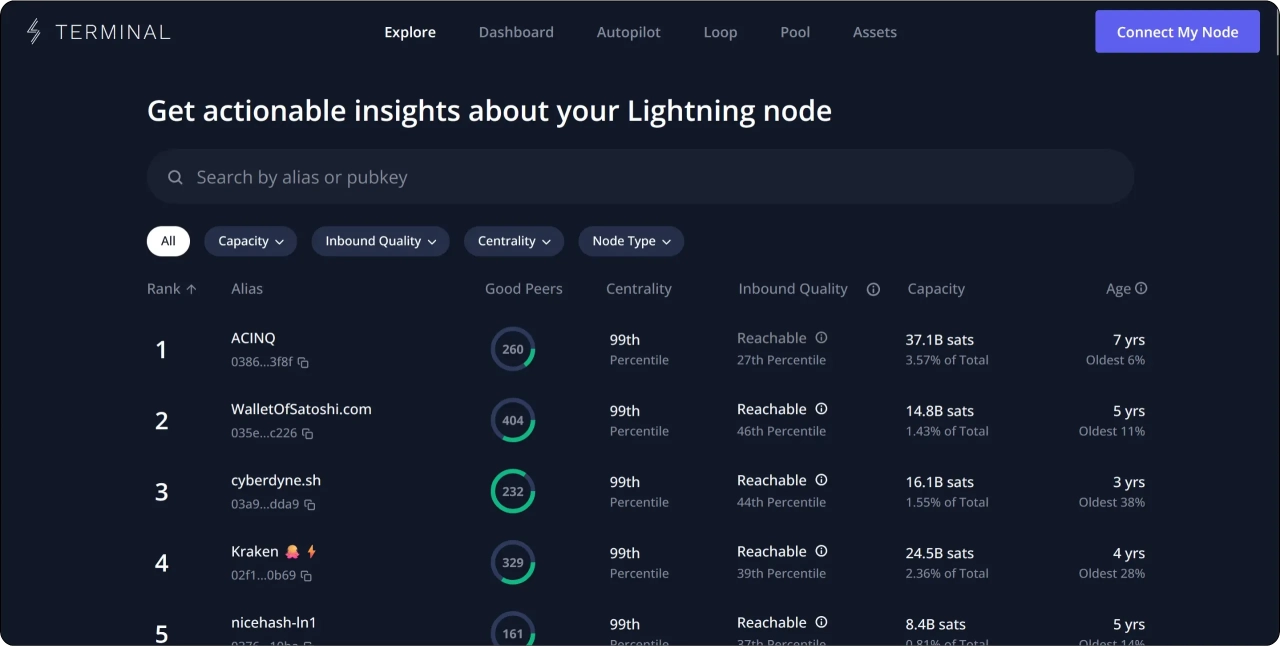Click the Terminal lightning bolt logo
This screenshot has width=1280, height=646.
[34, 32]
